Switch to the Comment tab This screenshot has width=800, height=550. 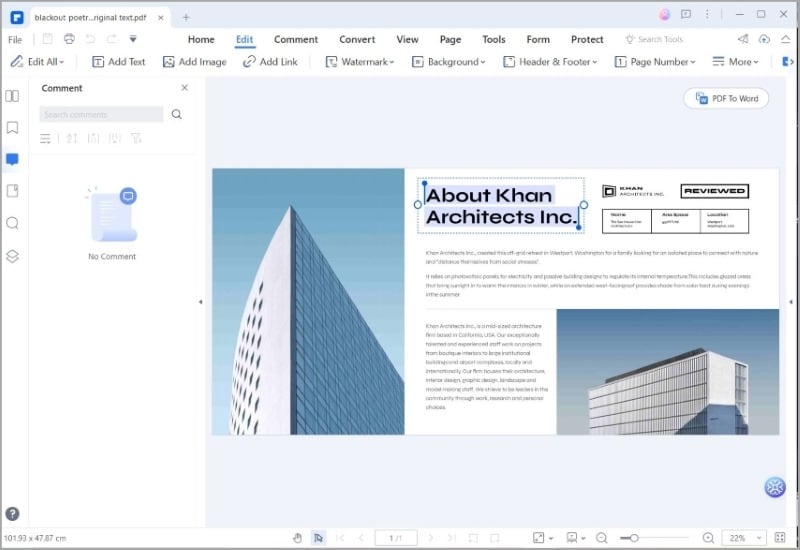tap(296, 39)
